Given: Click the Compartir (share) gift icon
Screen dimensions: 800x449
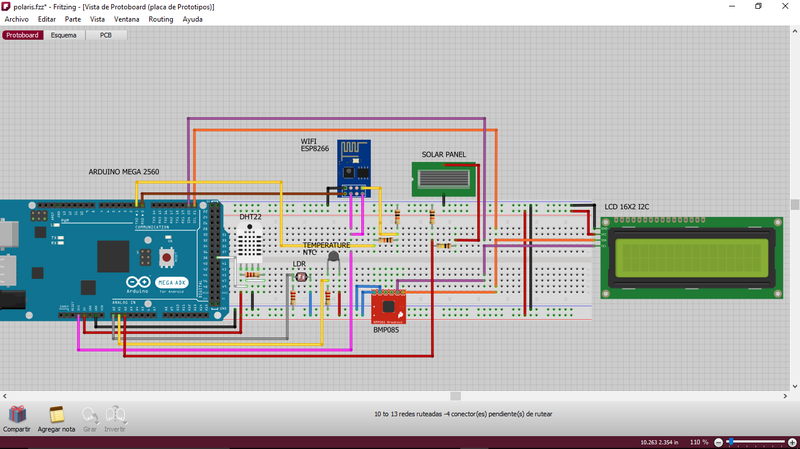Looking at the screenshot, I should pyautogui.click(x=16, y=414).
